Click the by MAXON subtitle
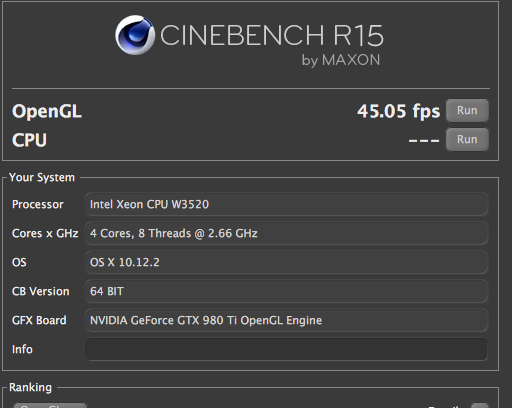The image size is (512, 408). (x=341, y=60)
